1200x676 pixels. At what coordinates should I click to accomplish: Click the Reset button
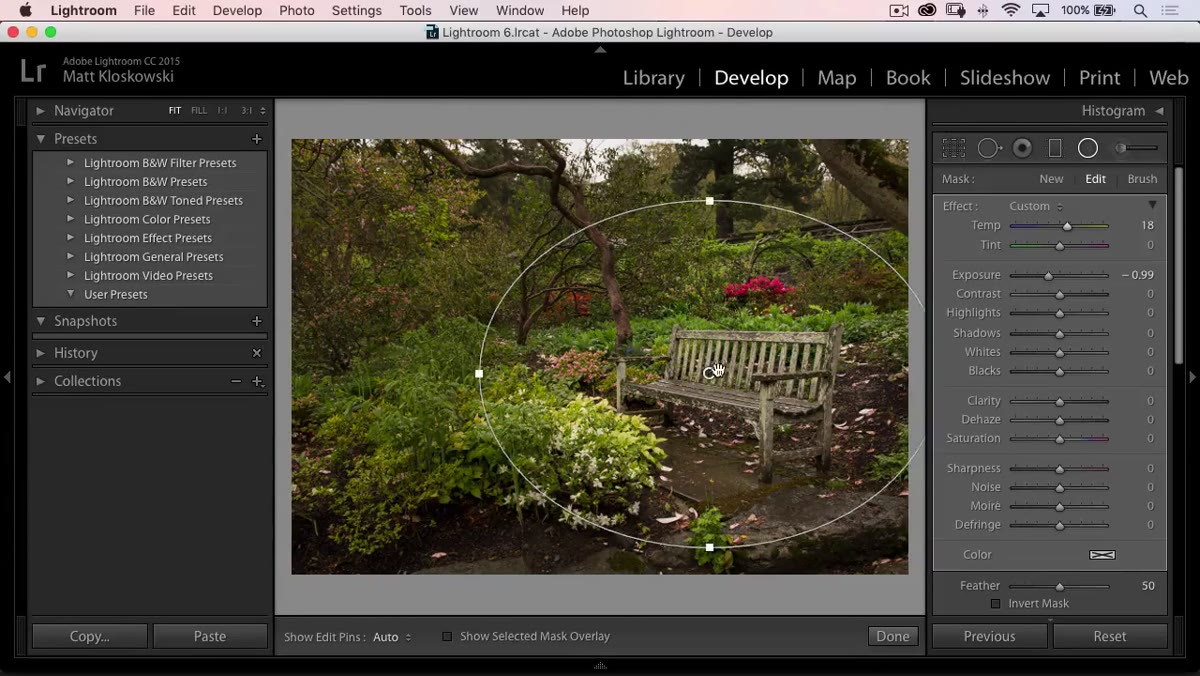[1110, 636]
